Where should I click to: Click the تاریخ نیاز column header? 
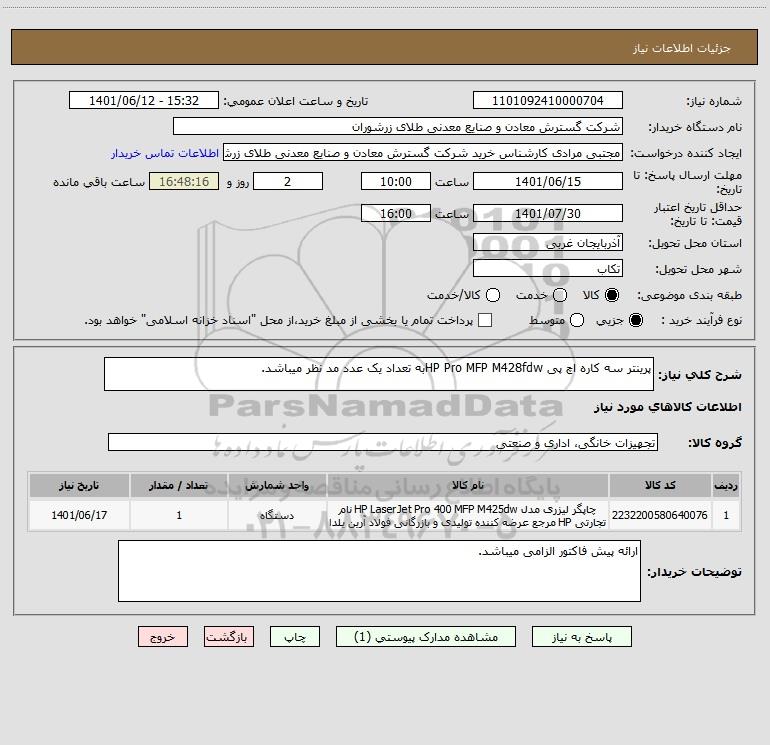pyautogui.click(x=79, y=485)
